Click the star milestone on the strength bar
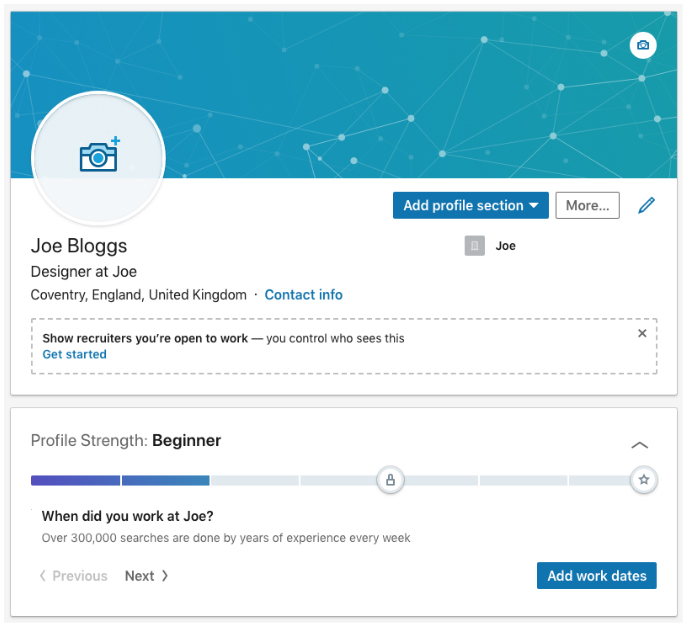The image size is (690, 631). point(644,480)
